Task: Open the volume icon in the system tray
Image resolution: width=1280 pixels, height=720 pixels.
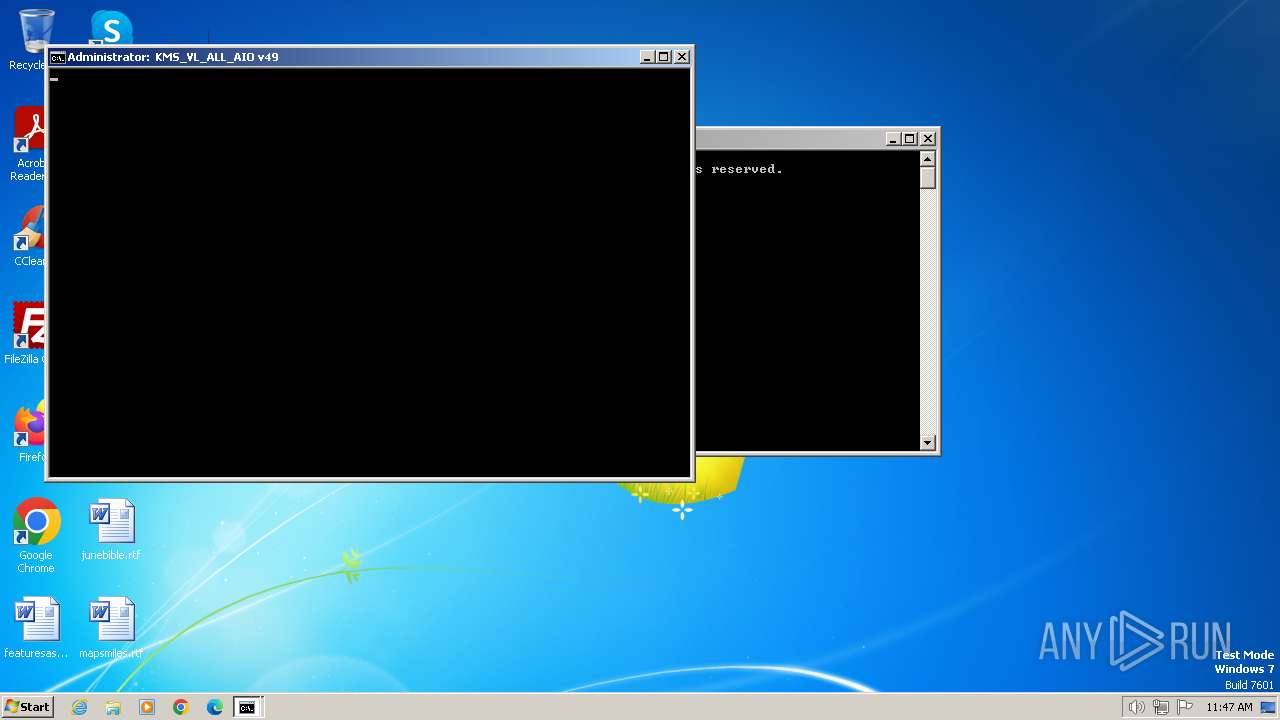Action: tap(1136, 707)
